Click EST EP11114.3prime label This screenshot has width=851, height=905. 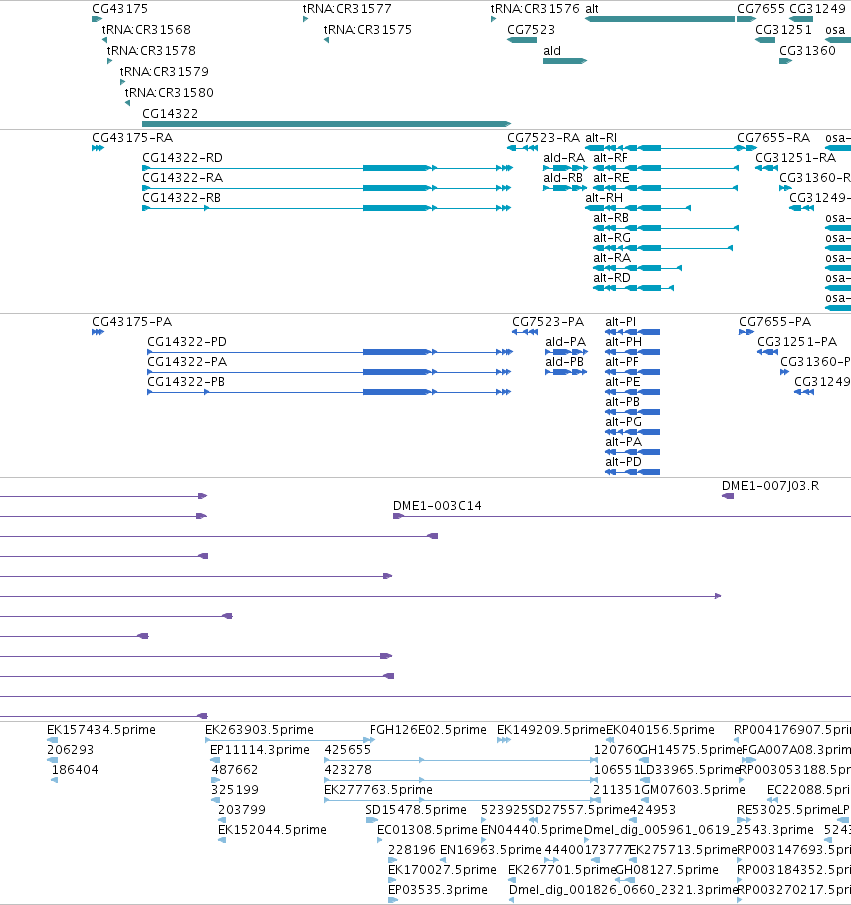(260, 750)
